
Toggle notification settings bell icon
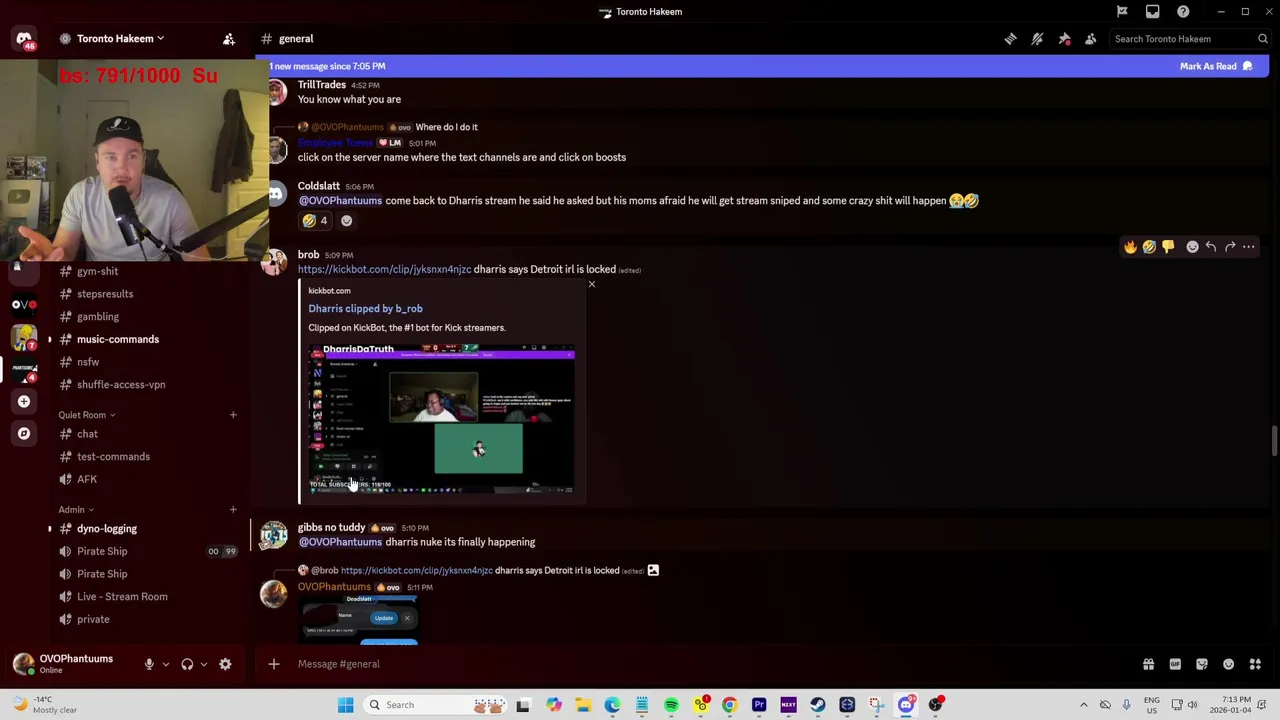tap(1037, 39)
